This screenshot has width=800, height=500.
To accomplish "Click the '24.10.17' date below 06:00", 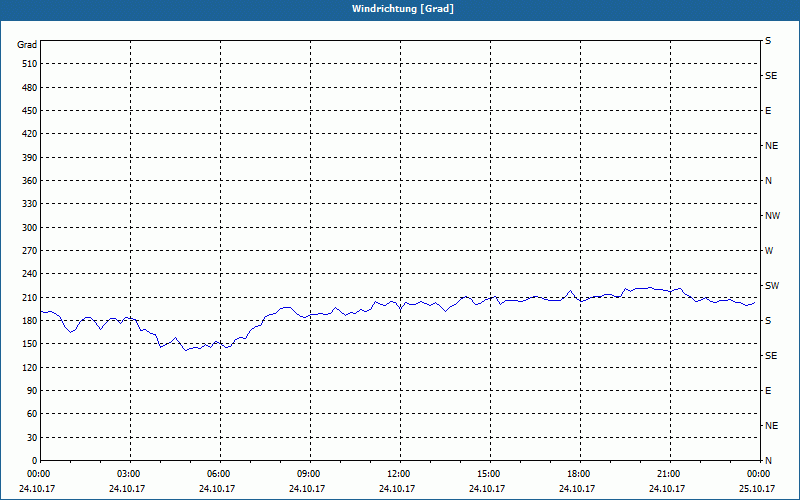I will (x=217, y=489).
